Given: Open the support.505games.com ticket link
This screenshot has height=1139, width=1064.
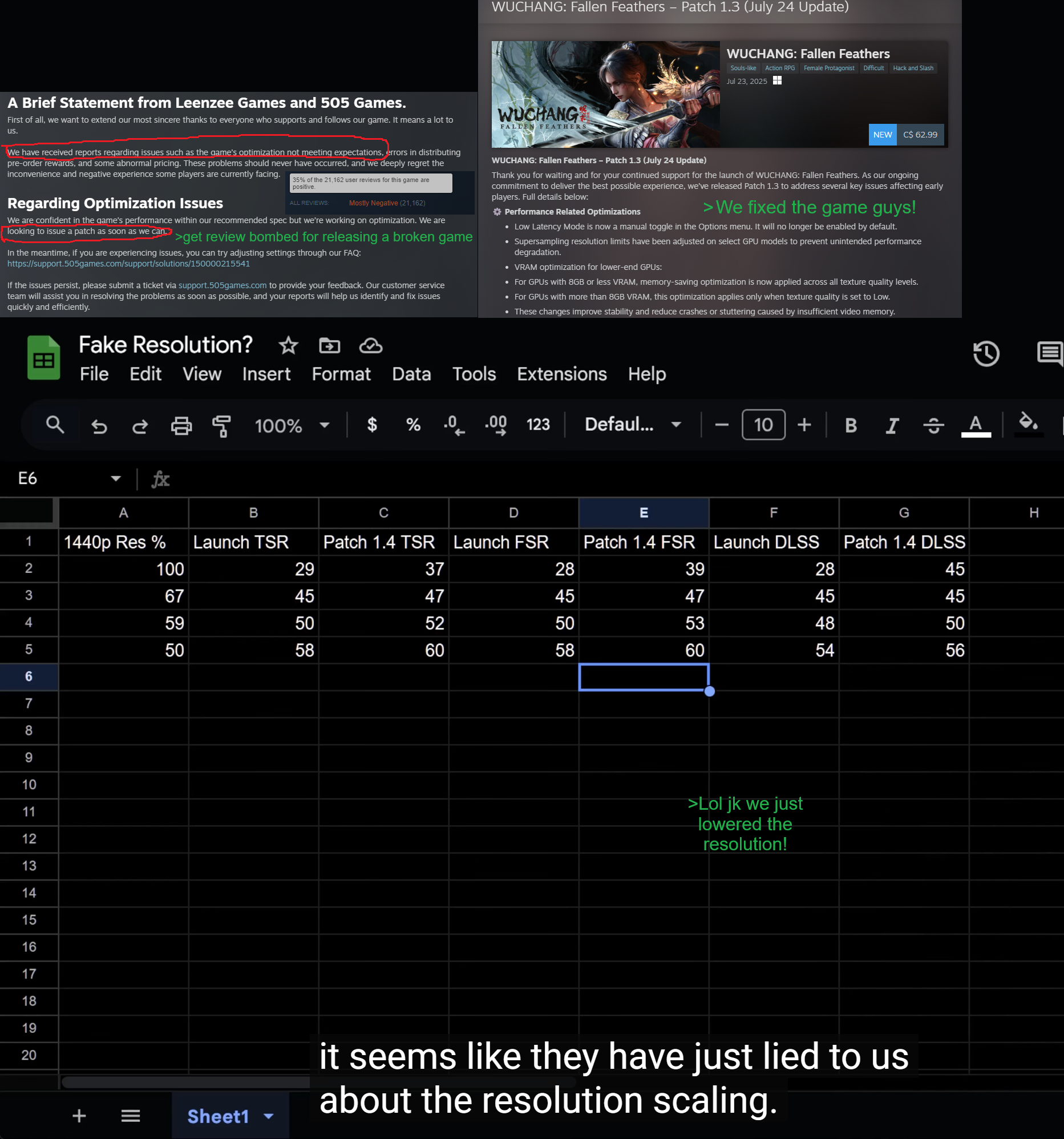Looking at the screenshot, I should click(x=222, y=285).
